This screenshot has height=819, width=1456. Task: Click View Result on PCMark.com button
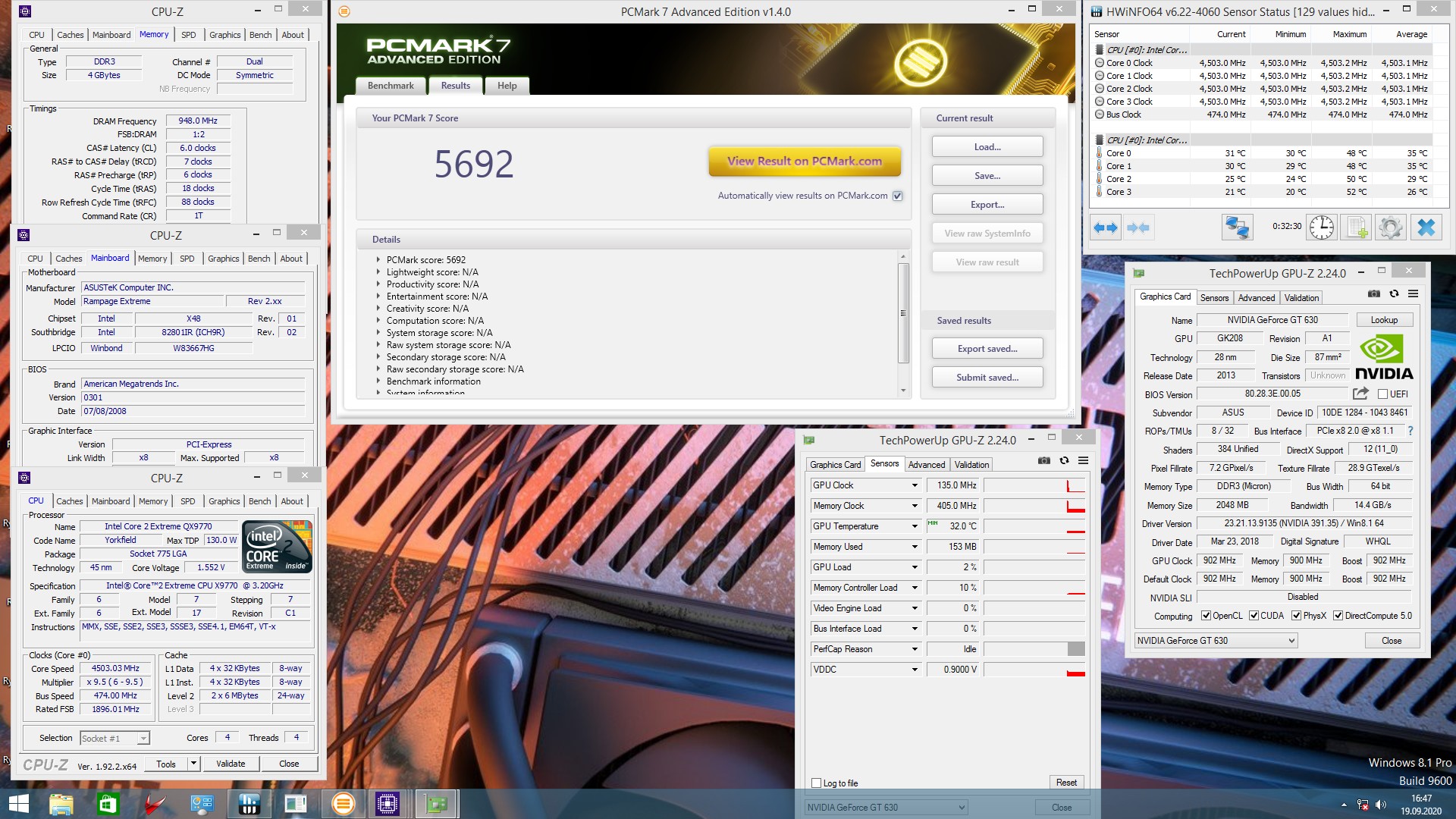pyautogui.click(x=805, y=161)
